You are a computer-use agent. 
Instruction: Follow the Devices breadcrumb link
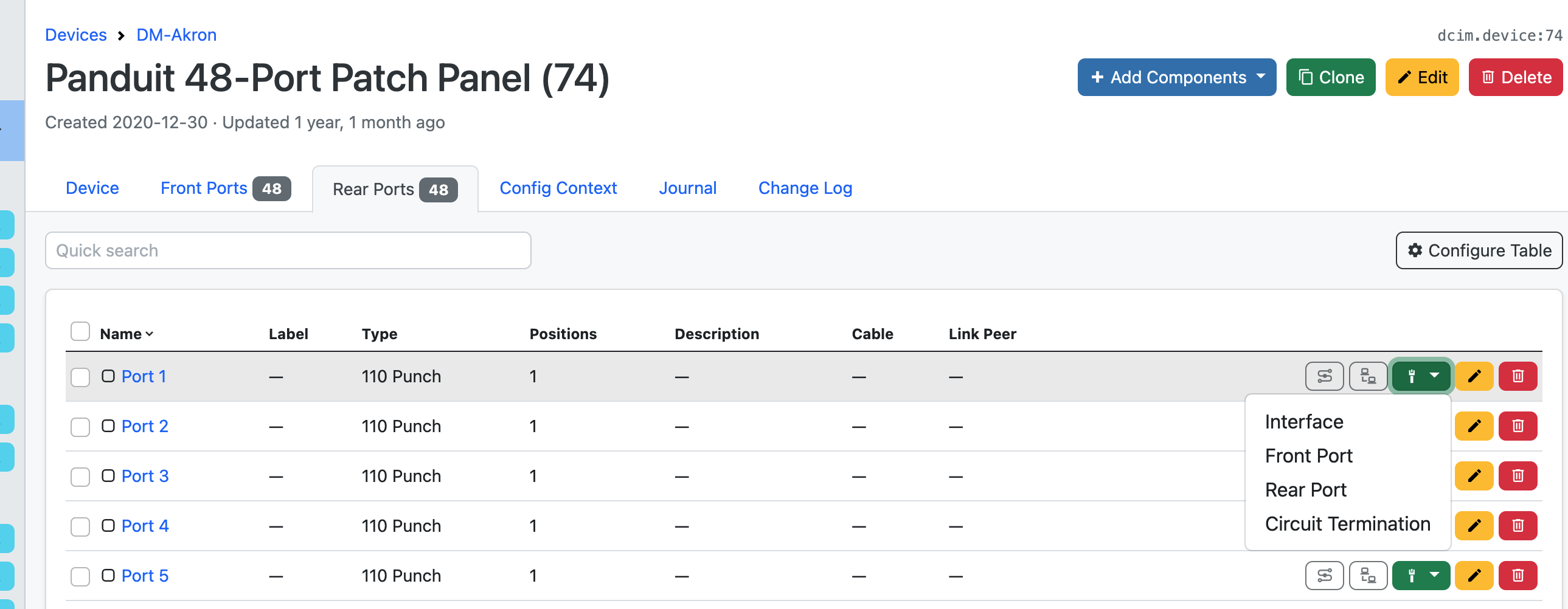(76, 35)
